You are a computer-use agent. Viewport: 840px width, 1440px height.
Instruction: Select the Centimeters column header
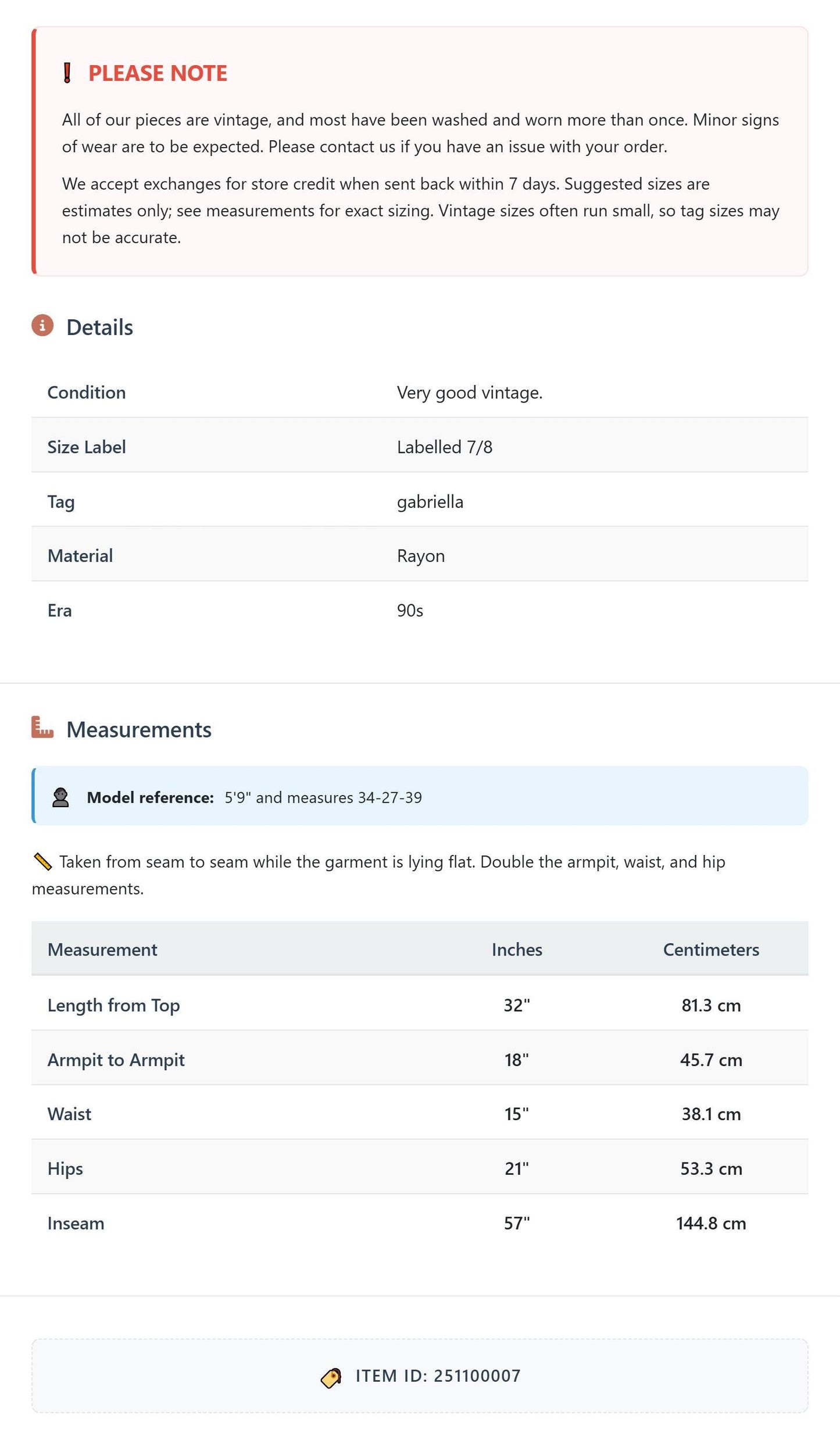click(x=711, y=950)
